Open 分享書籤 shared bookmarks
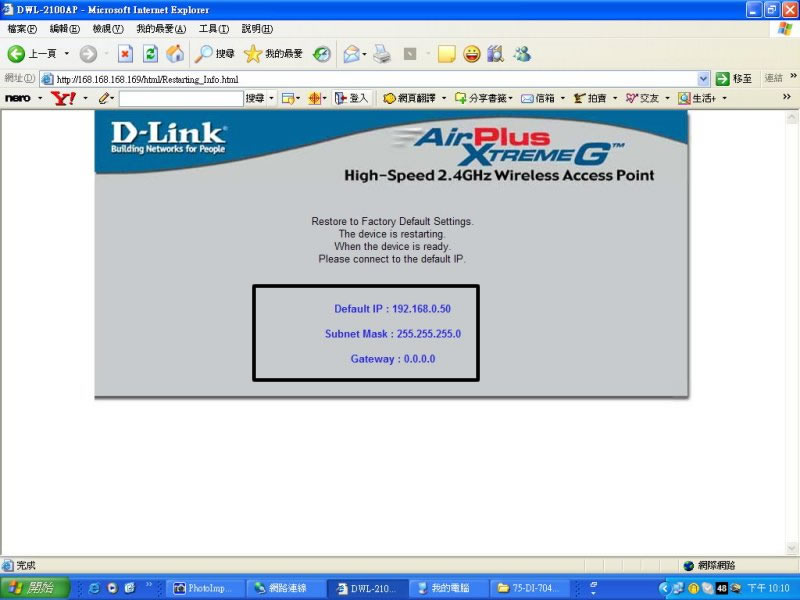The height and width of the screenshot is (600, 800). click(481, 98)
